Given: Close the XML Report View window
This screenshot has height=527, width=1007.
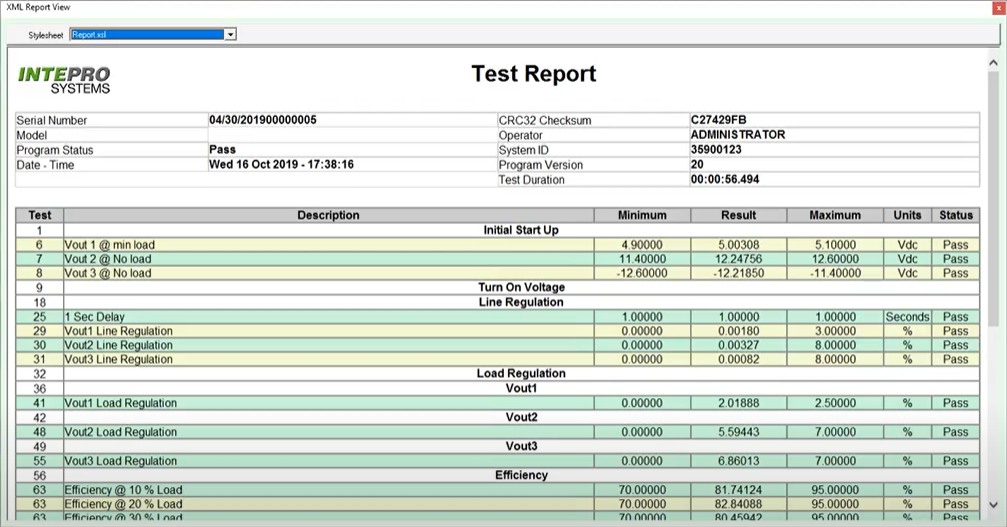Looking at the screenshot, I should click(998, 7).
